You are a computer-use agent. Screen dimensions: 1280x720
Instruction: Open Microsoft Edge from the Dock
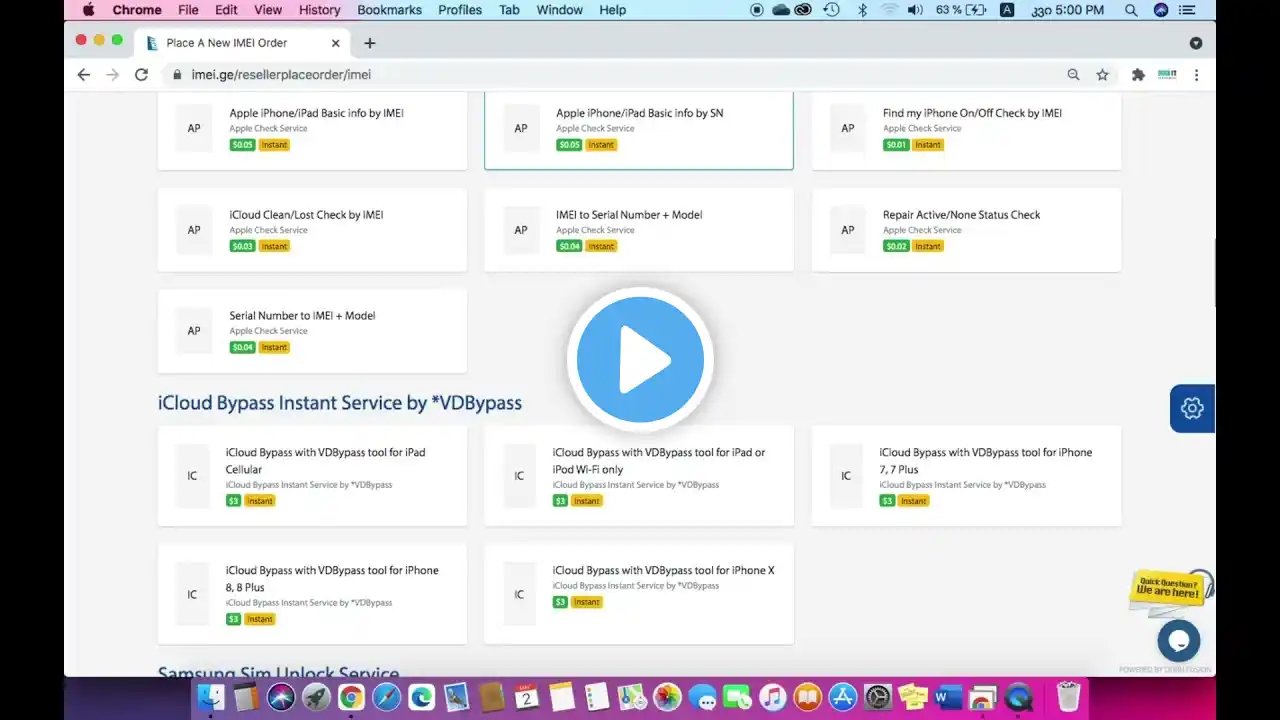point(421,697)
